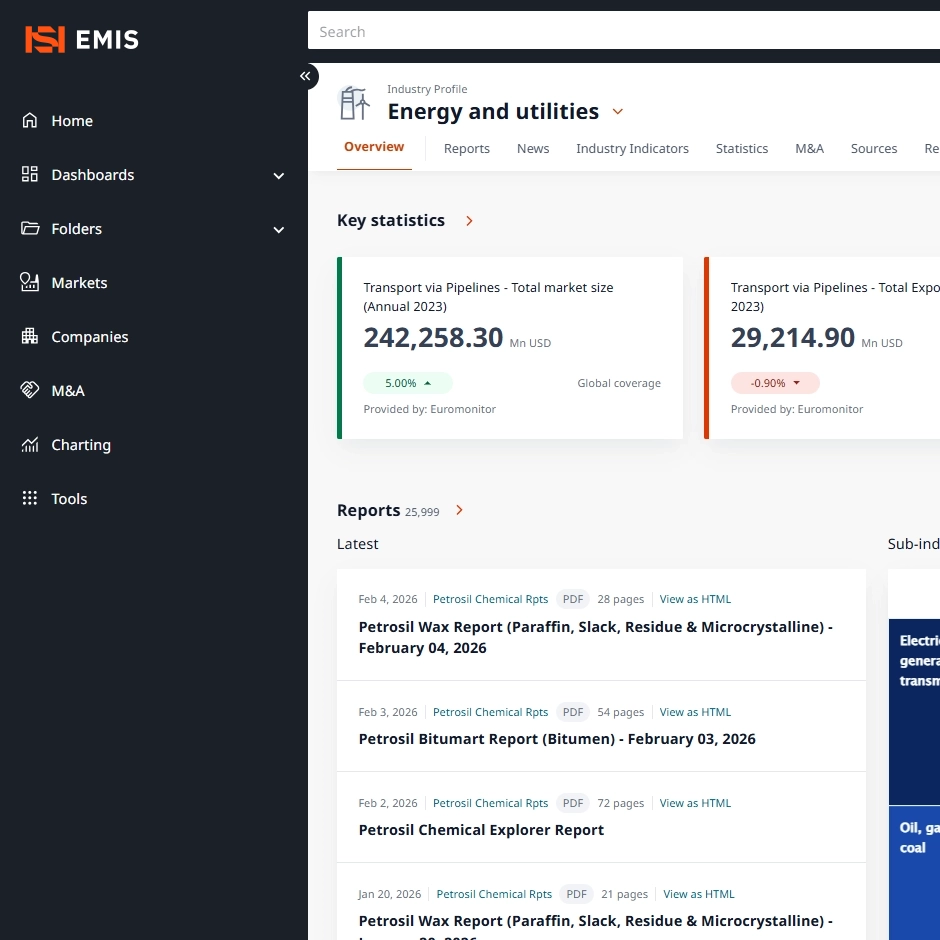Switch to the Industry Indicators tab
Image resolution: width=940 pixels, height=940 pixels.
pyautogui.click(x=632, y=149)
